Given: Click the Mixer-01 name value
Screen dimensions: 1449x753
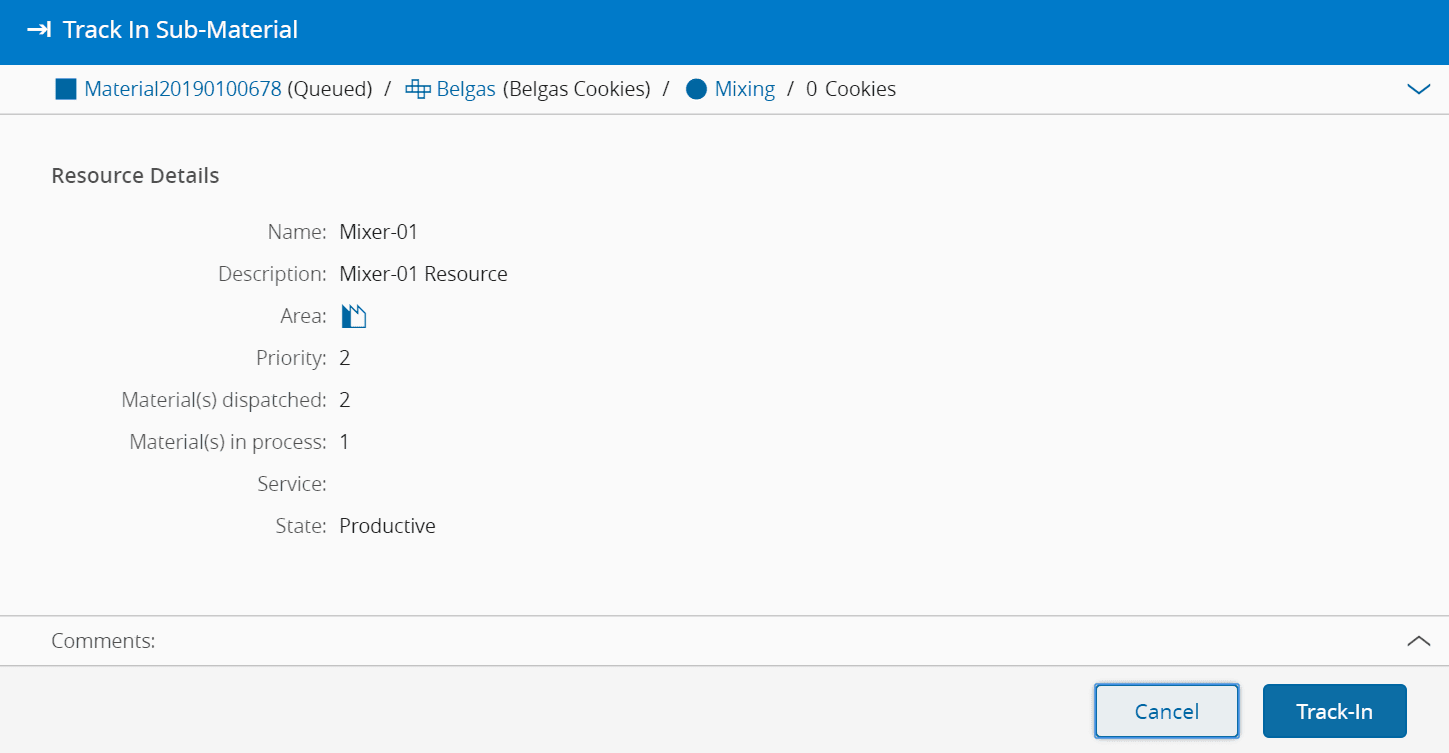Looking at the screenshot, I should tap(378, 232).
